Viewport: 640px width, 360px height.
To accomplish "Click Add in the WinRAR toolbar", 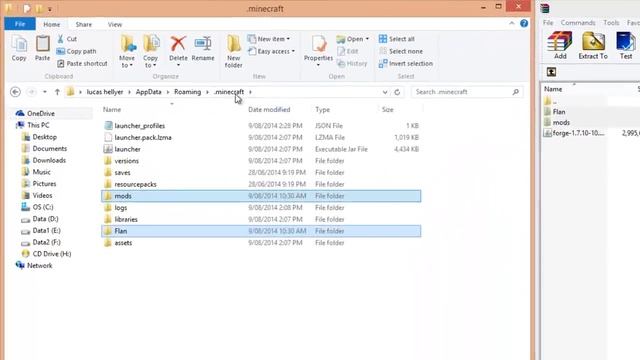I will 560,46.
